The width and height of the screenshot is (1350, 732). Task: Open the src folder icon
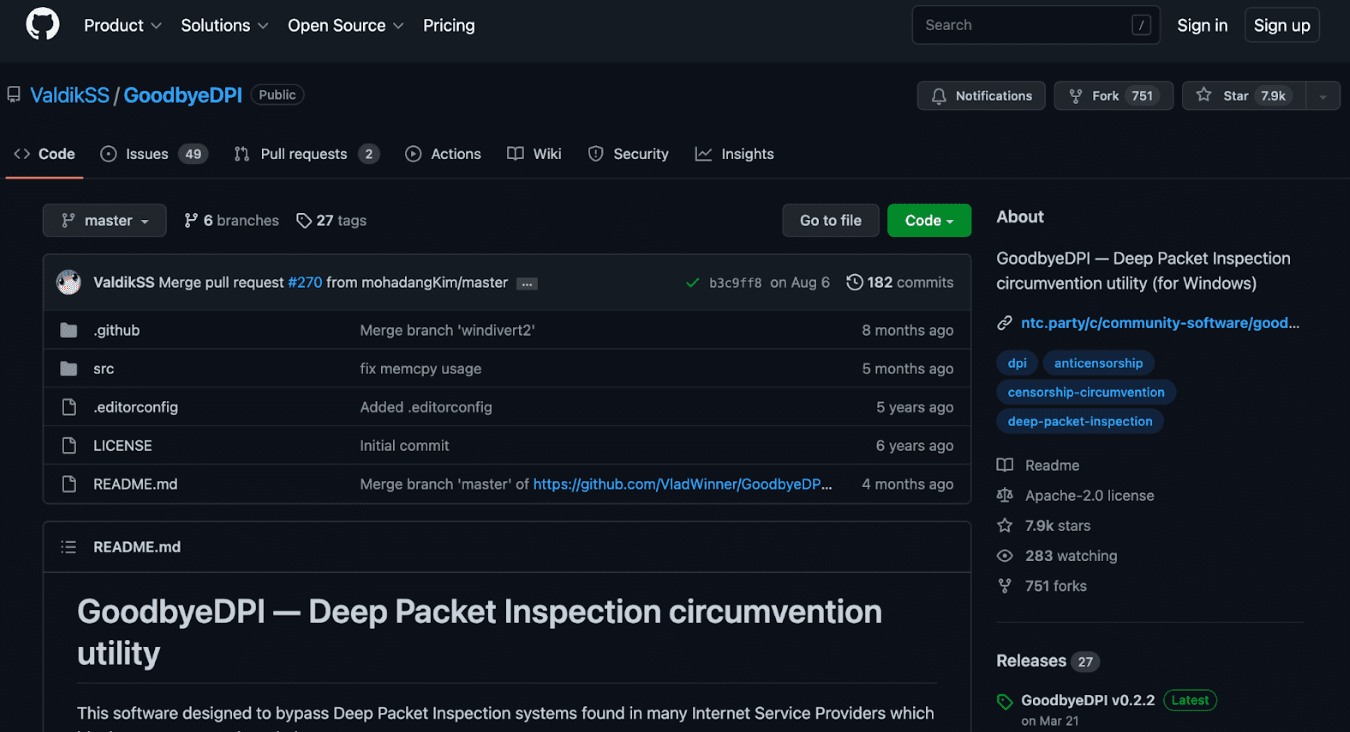[68, 368]
